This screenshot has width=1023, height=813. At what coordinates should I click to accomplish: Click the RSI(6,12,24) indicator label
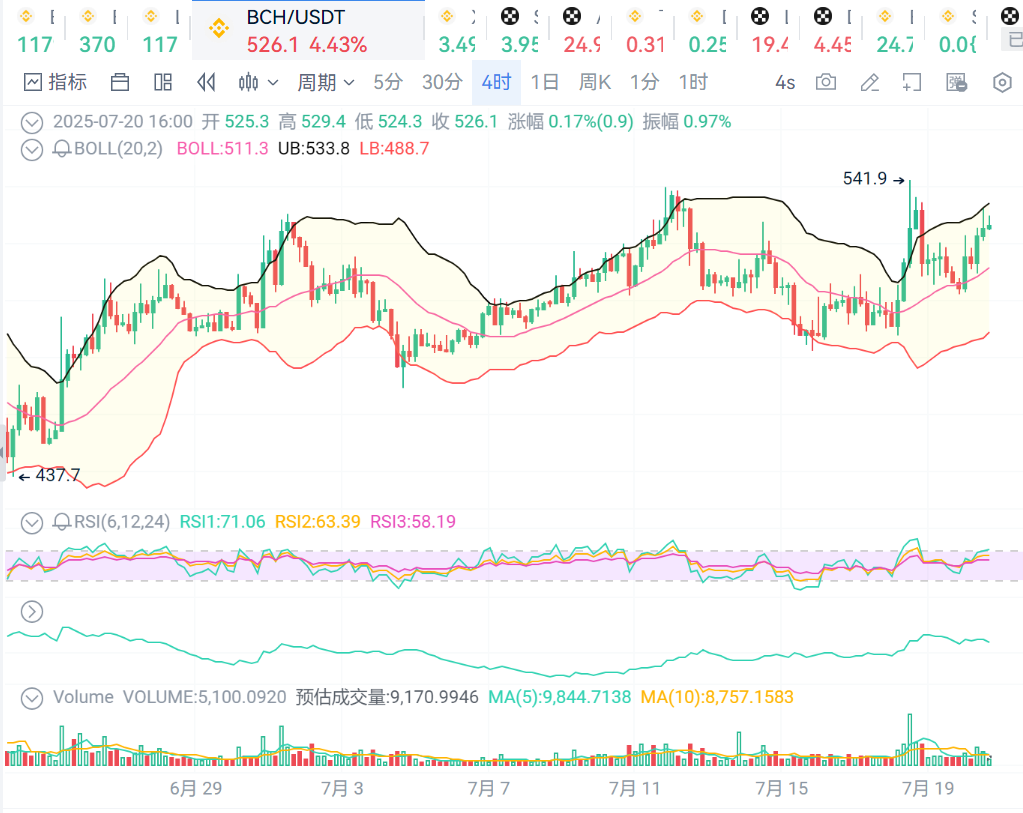click(122, 522)
